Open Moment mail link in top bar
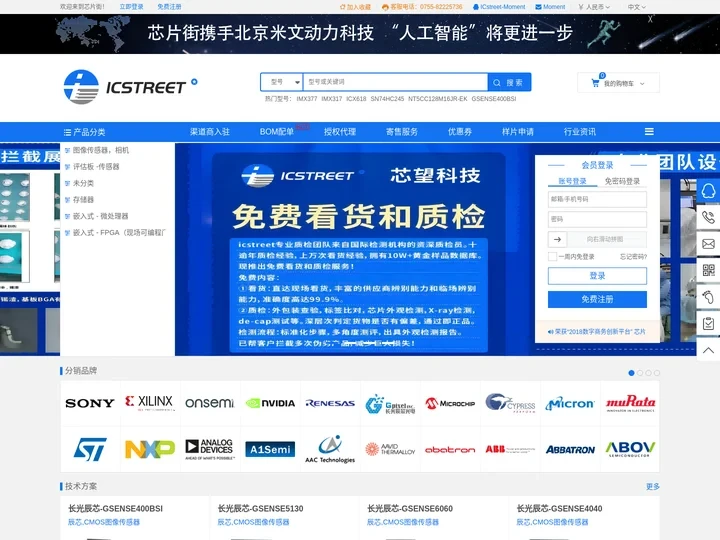Viewport: 720px width, 540px height. (x=551, y=7)
